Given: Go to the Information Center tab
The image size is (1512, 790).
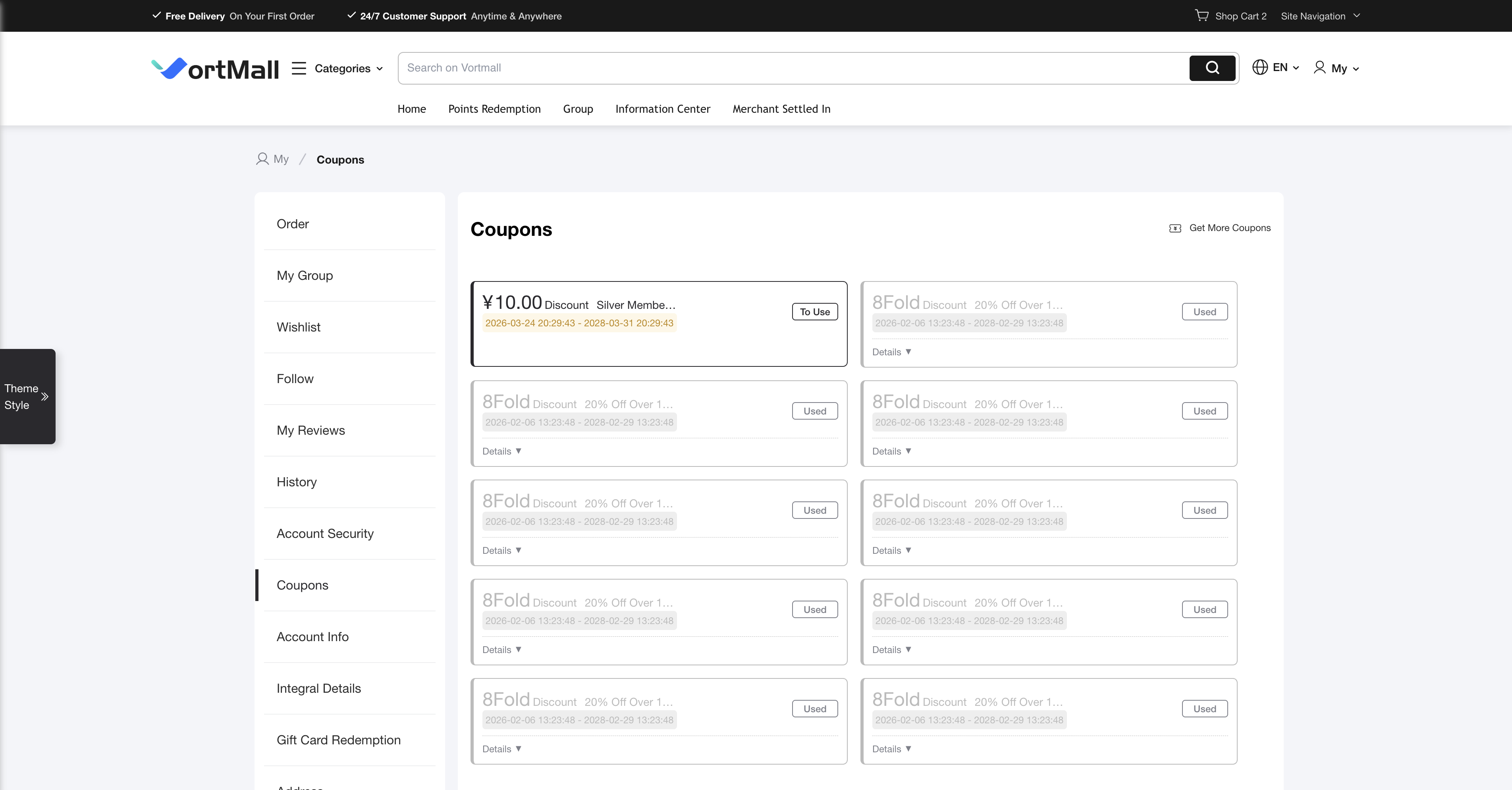Looking at the screenshot, I should coord(662,109).
